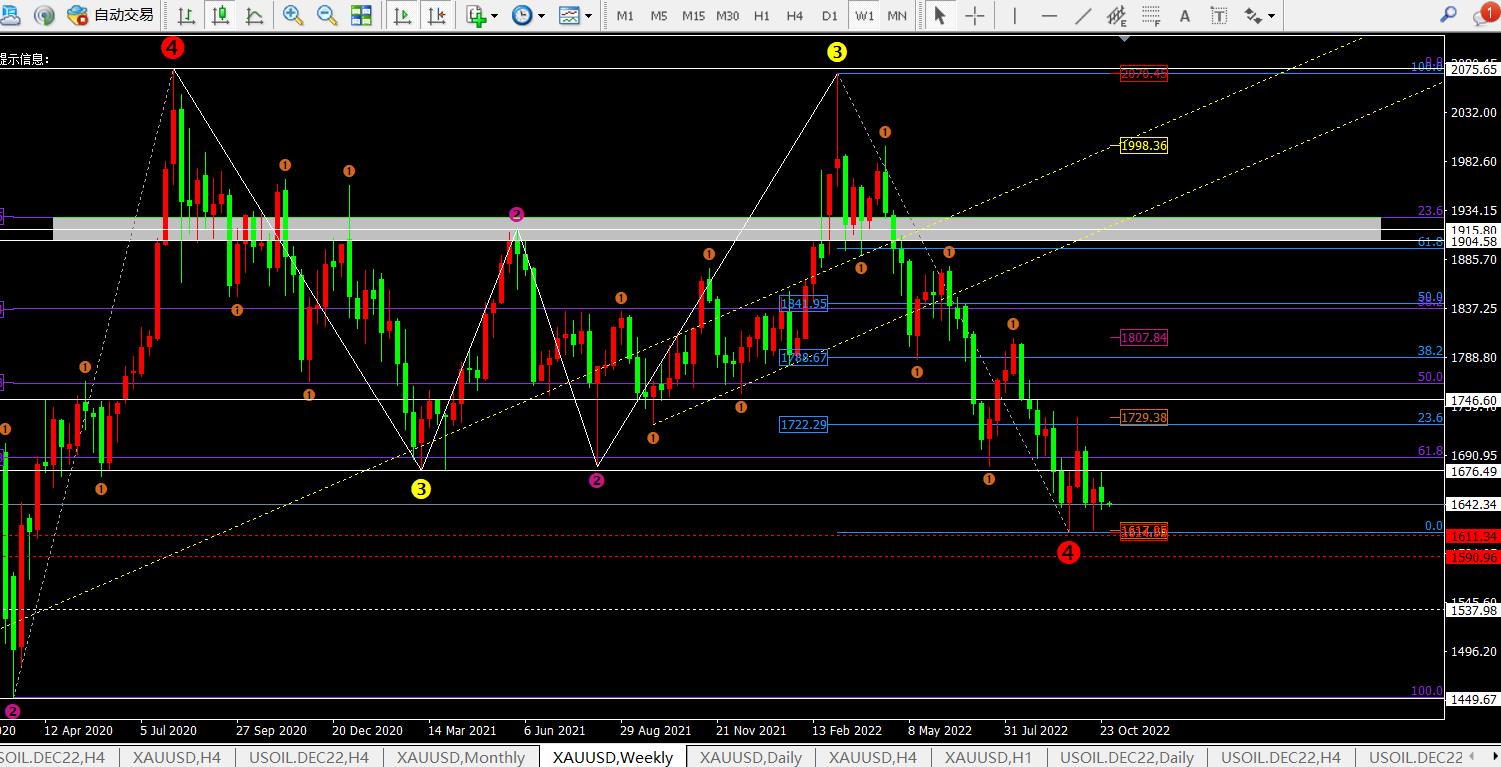Viewport: 1501px width, 767px height.
Task: Choose the trendline drawing tool
Action: click(x=1083, y=15)
